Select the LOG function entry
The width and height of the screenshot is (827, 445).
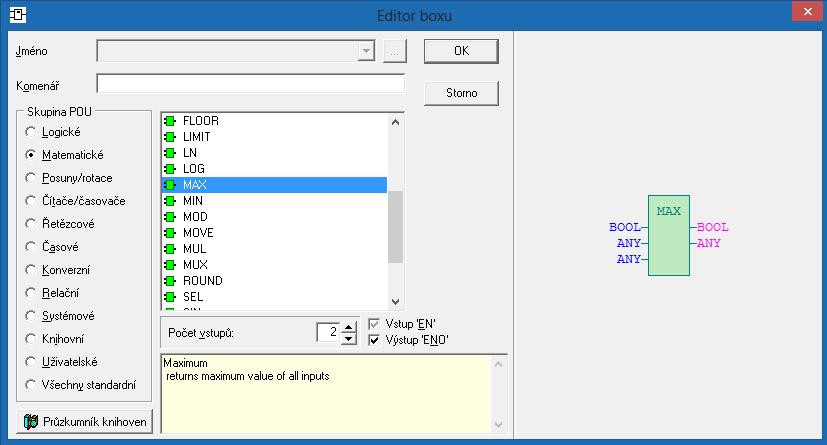point(274,169)
